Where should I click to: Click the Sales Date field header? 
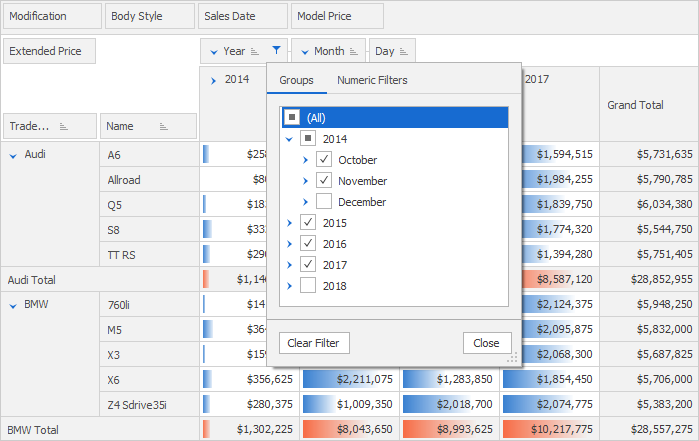[x=241, y=16]
